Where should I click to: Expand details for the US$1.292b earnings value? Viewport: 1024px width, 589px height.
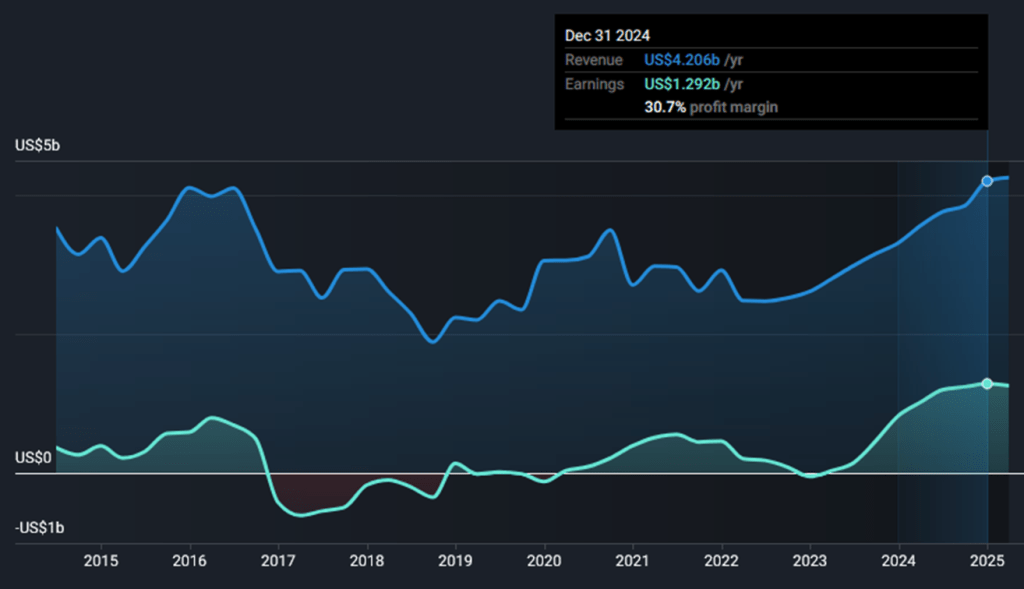[x=683, y=84]
